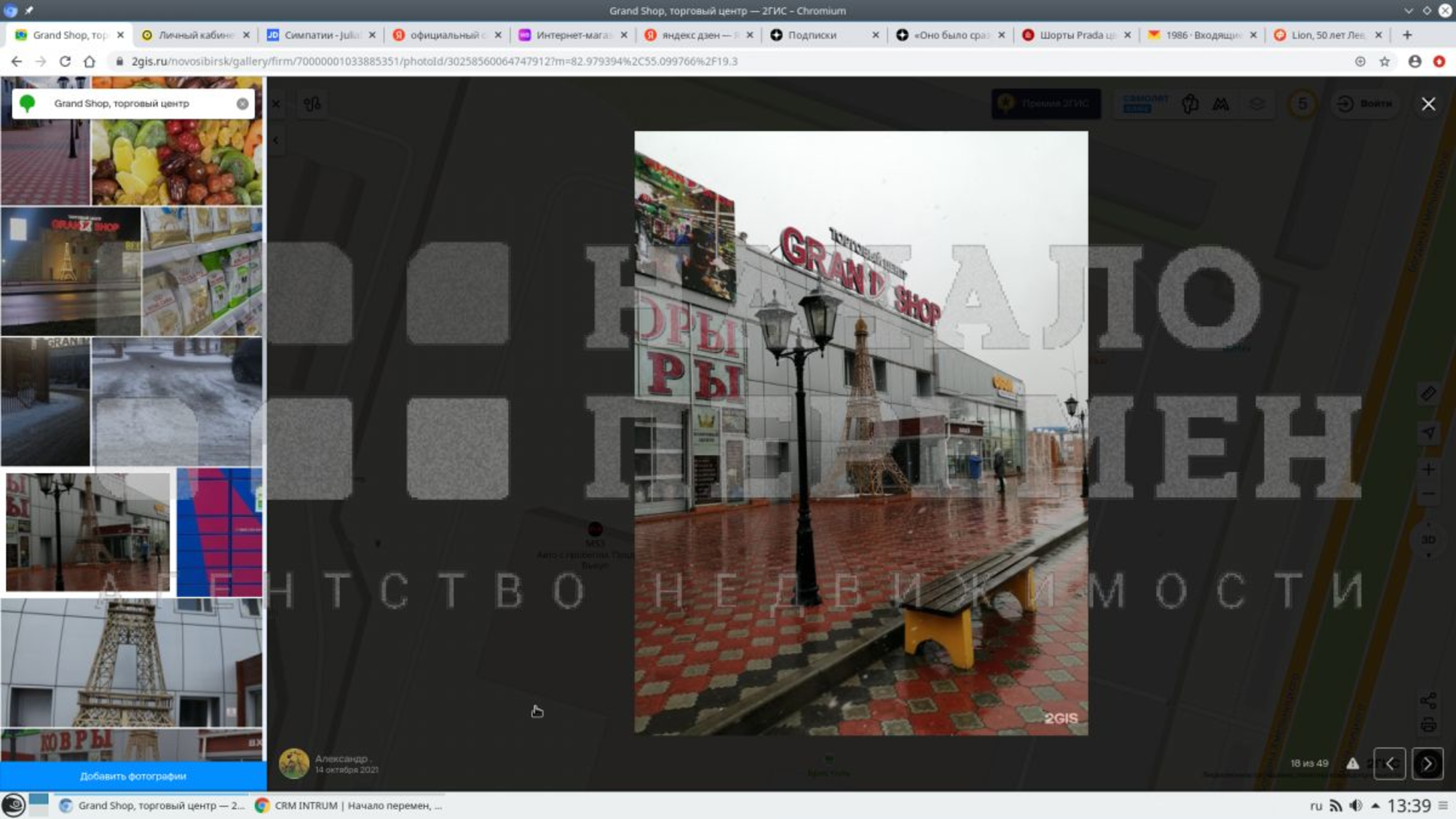1456x819 pixels.
Task: Switch to the Интернет-магазин tab
Action: [x=572, y=35]
